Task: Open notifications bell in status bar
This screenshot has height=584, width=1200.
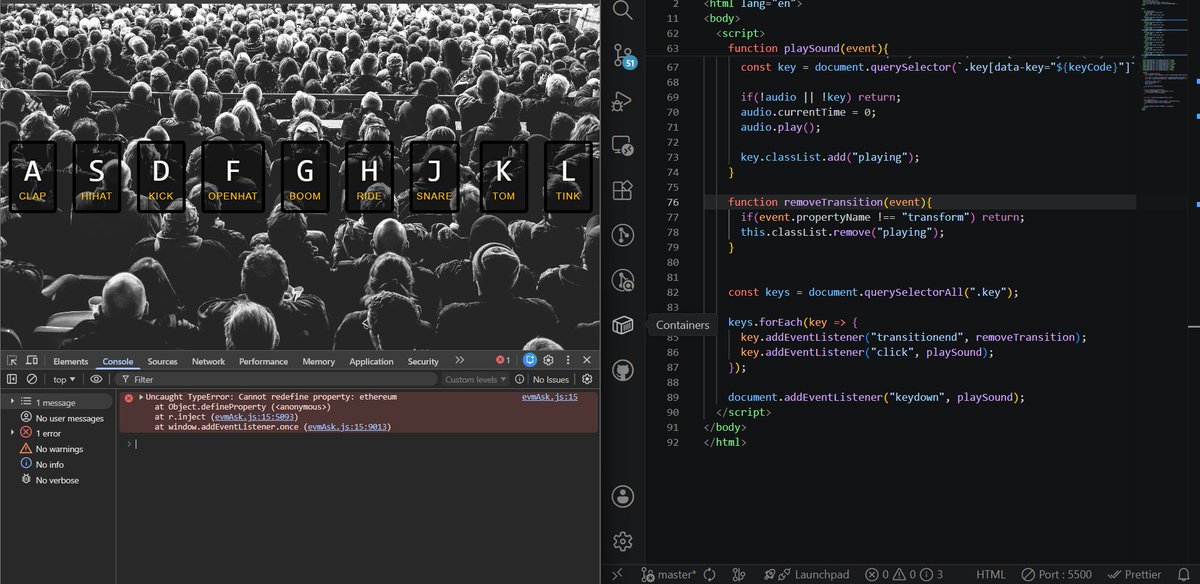Action: click(x=1185, y=575)
